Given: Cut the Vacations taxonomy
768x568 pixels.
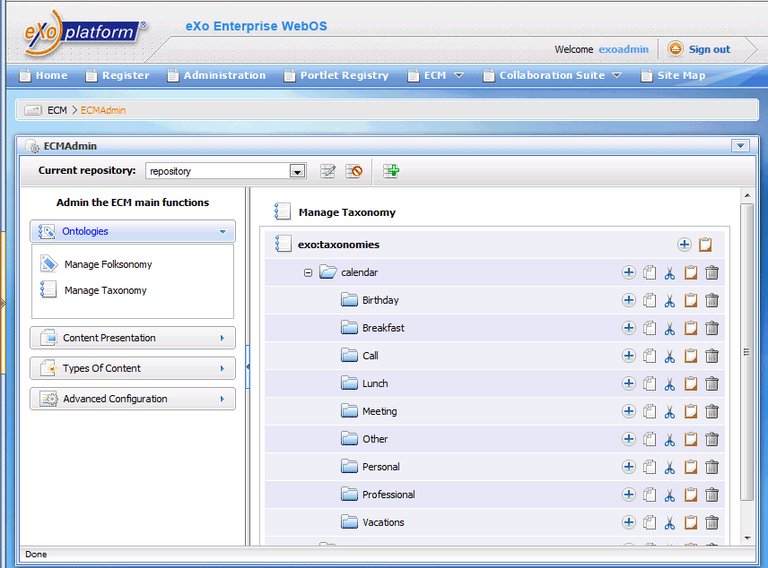Looking at the screenshot, I should (670, 522).
